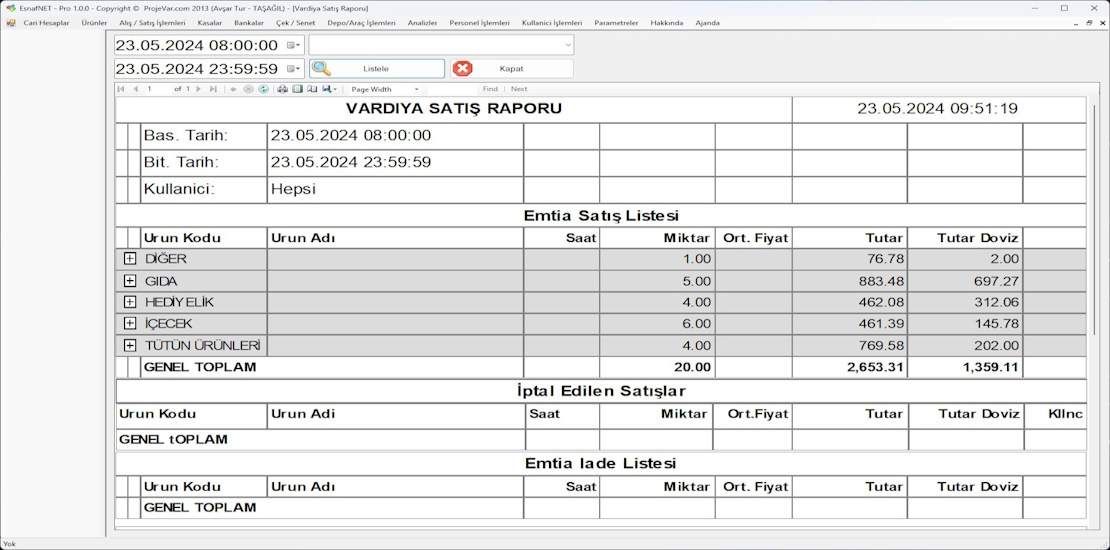Jump to last report page
Viewport: 1110px width, 550px height.
click(213, 89)
